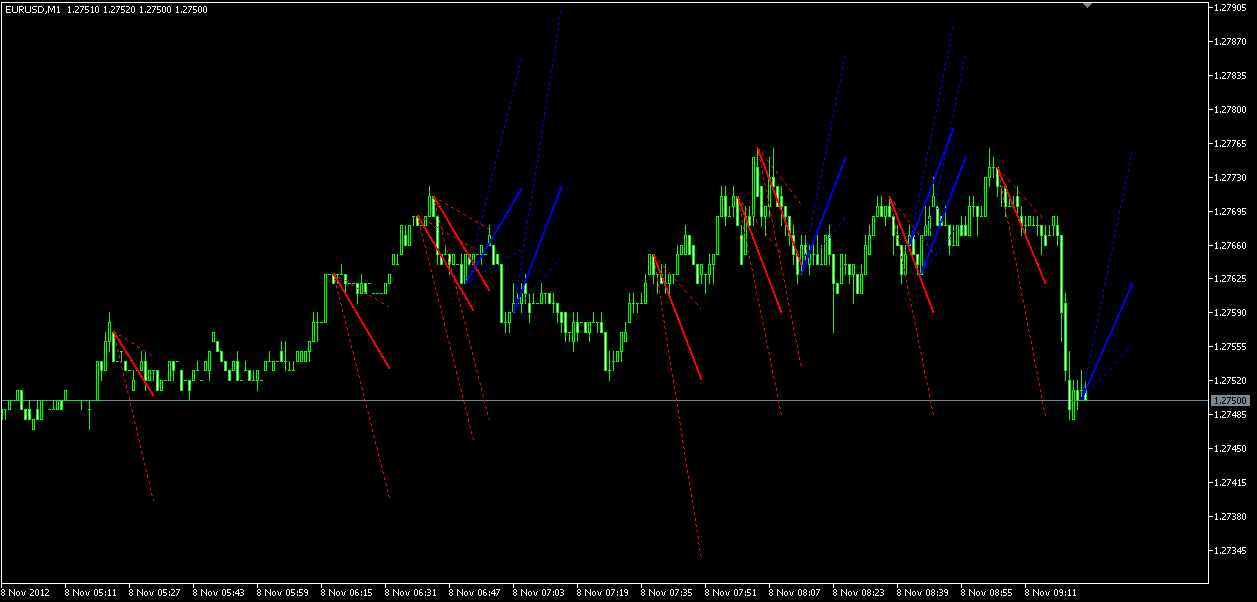
Task: Click the 8 Nov 06:47 time label
Action: (476, 592)
